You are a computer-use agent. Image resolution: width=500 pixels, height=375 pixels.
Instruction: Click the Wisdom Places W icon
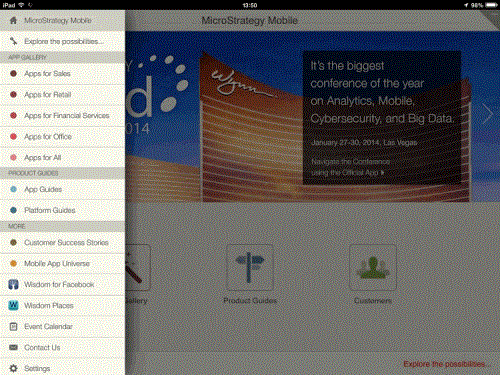[x=13, y=305]
